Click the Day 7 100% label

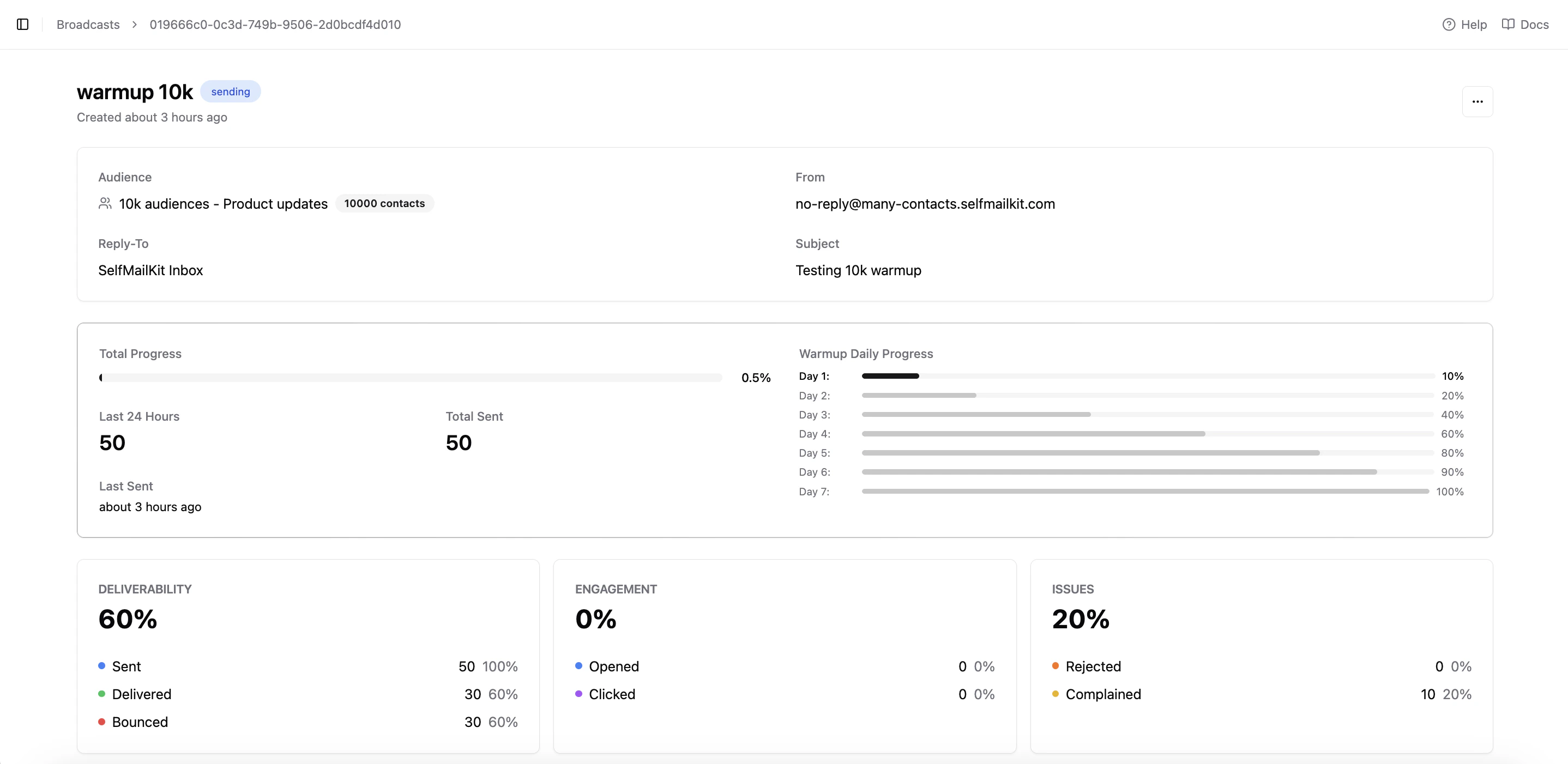coord(1449,491)
